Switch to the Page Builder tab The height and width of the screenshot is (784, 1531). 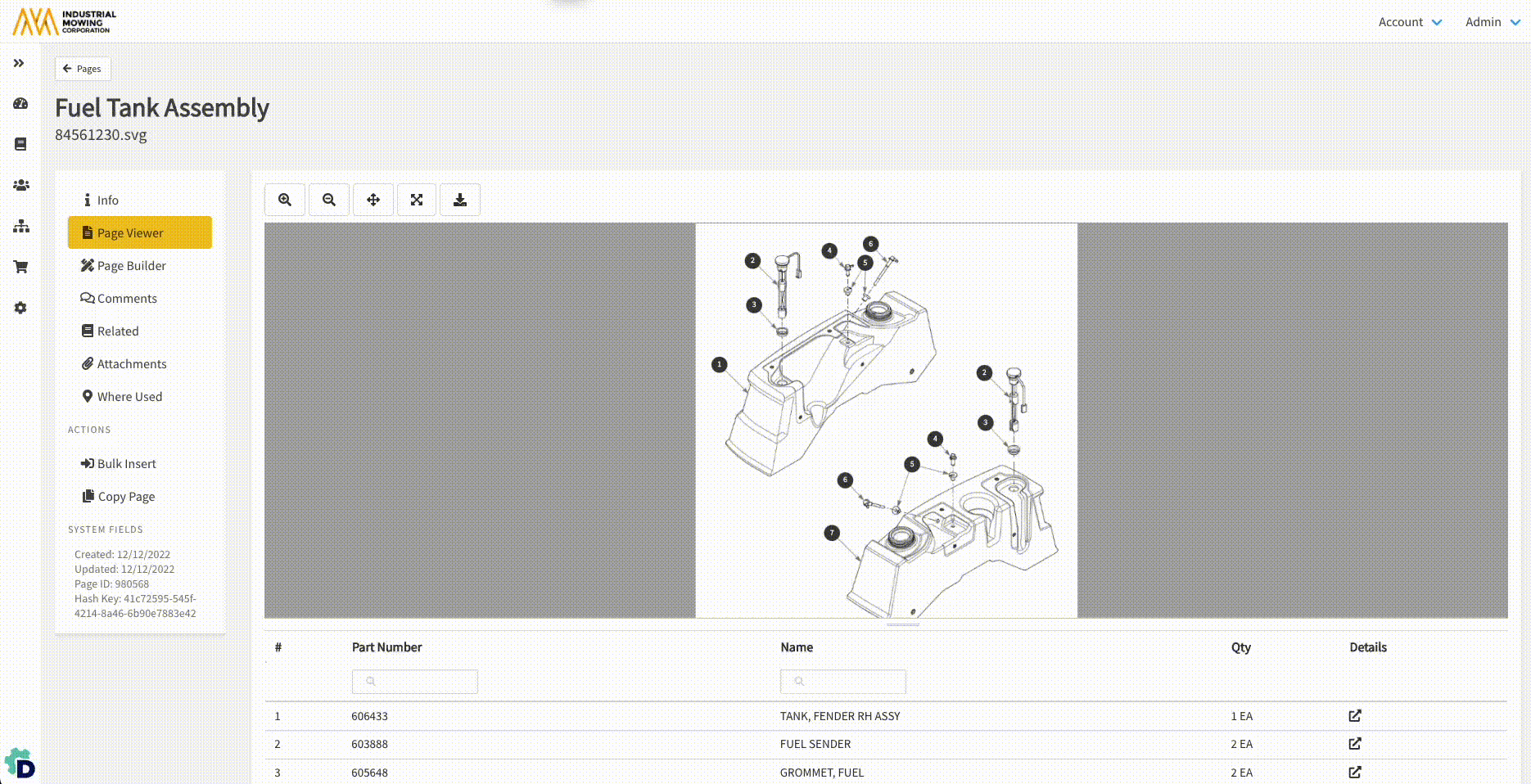131,266
